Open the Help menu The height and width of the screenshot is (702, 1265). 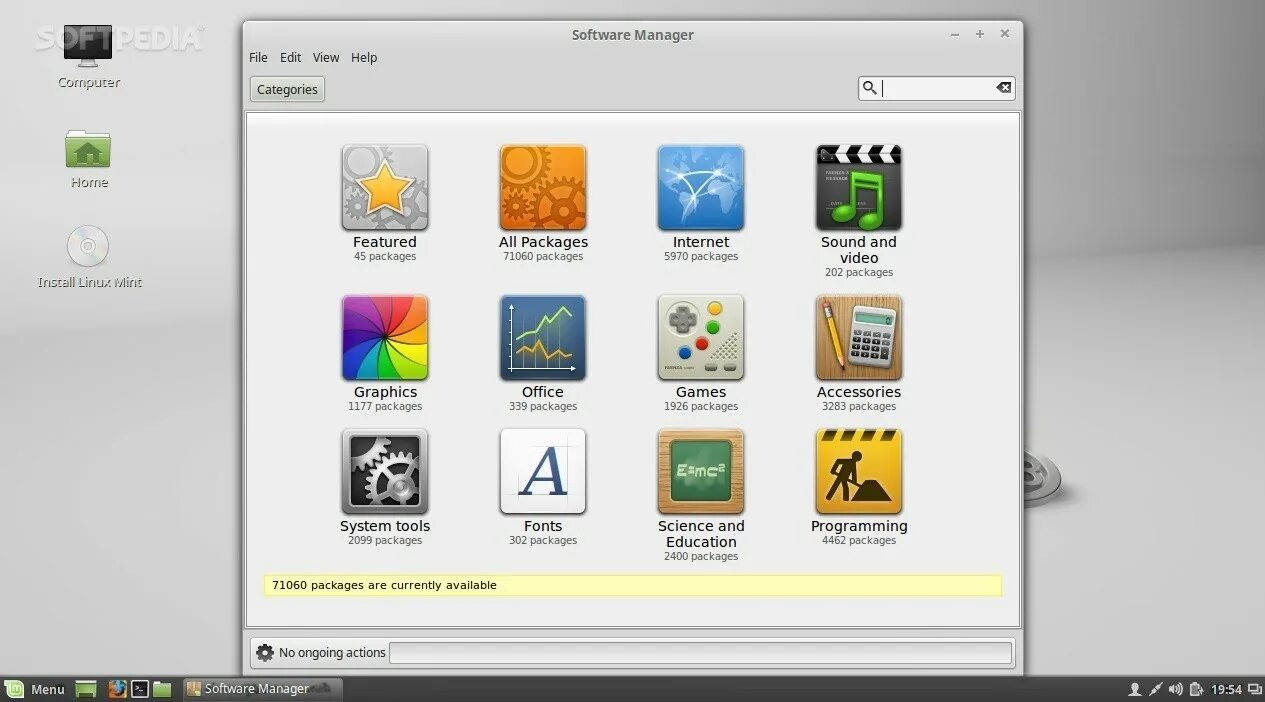[x=364, y=57]
